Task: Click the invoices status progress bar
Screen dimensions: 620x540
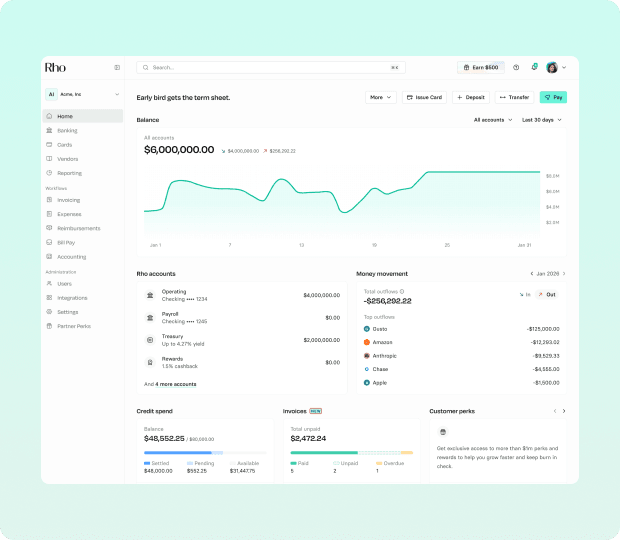Action: click(x=352, y=453)
